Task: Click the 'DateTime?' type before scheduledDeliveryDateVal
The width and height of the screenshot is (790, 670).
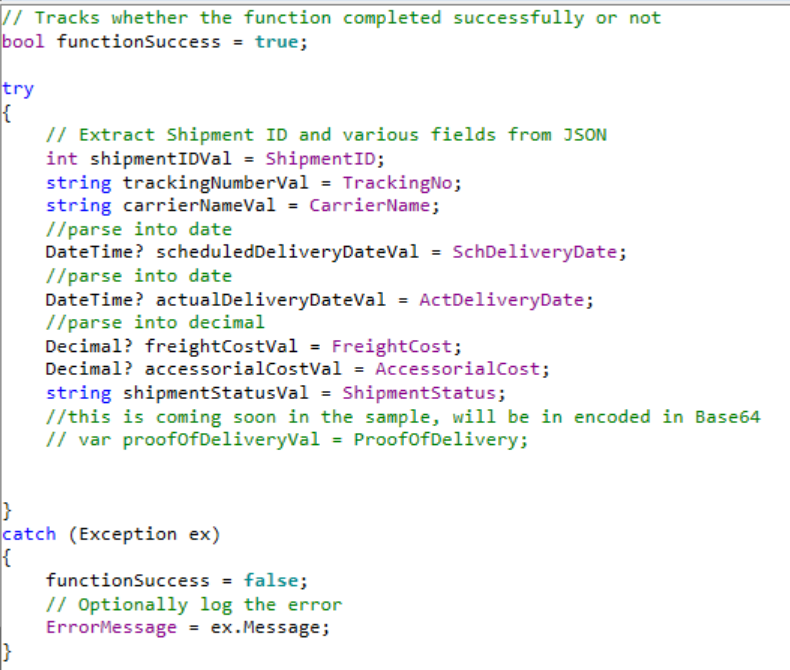Action: [95, 252]
